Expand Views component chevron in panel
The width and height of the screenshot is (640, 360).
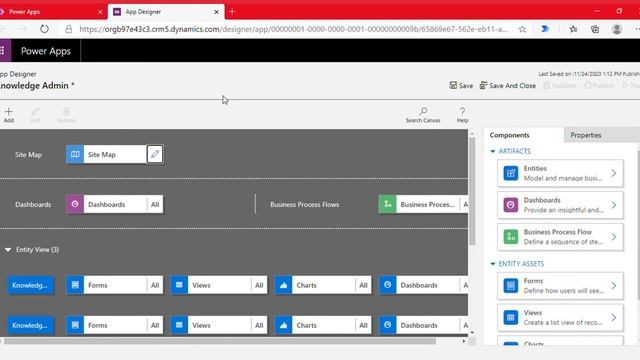click(x=613, y=318)
